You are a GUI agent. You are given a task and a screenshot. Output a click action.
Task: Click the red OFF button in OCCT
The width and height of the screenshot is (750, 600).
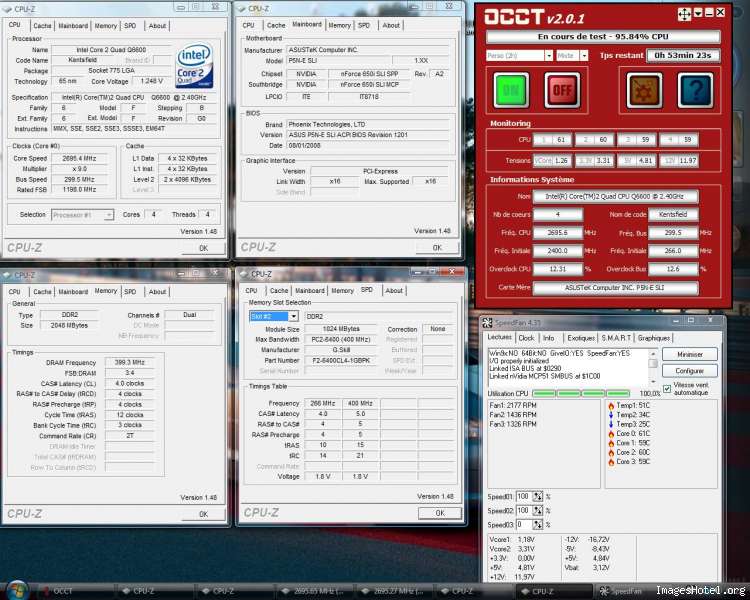tap(562, 90)
